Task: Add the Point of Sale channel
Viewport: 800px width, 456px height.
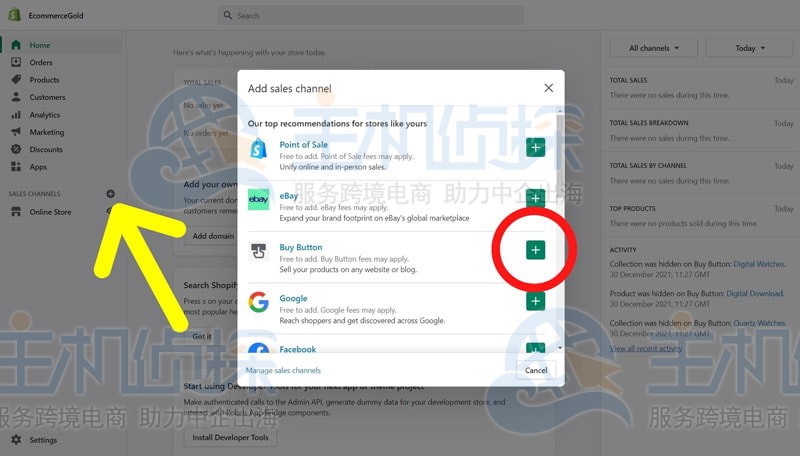Action: 535,148
